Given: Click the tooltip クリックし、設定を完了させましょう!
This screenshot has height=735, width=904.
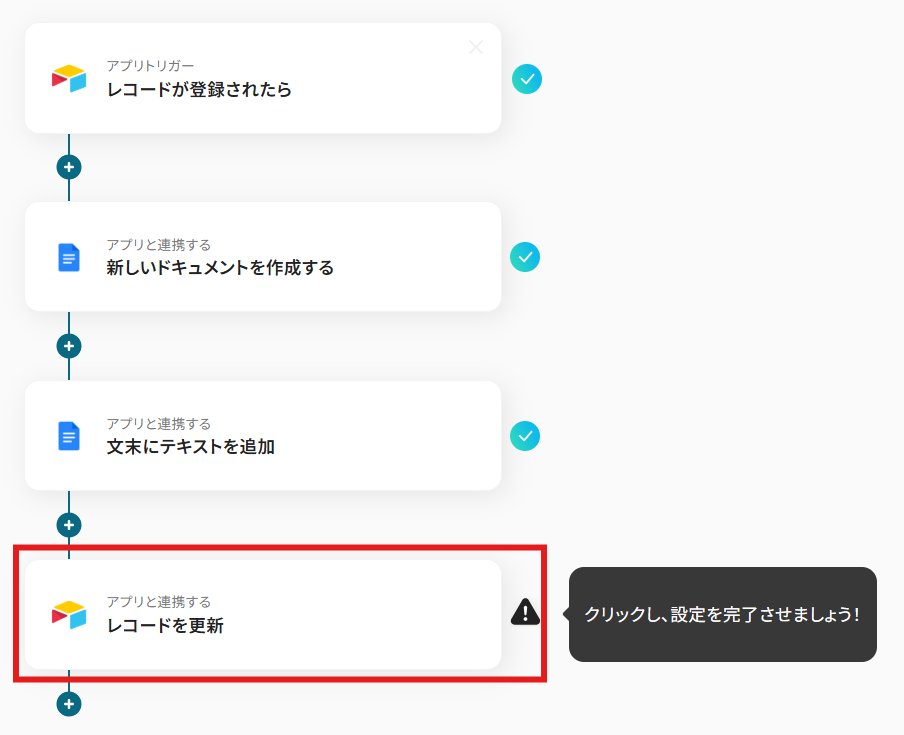Looking at the screenshot, I should point(722,615).
